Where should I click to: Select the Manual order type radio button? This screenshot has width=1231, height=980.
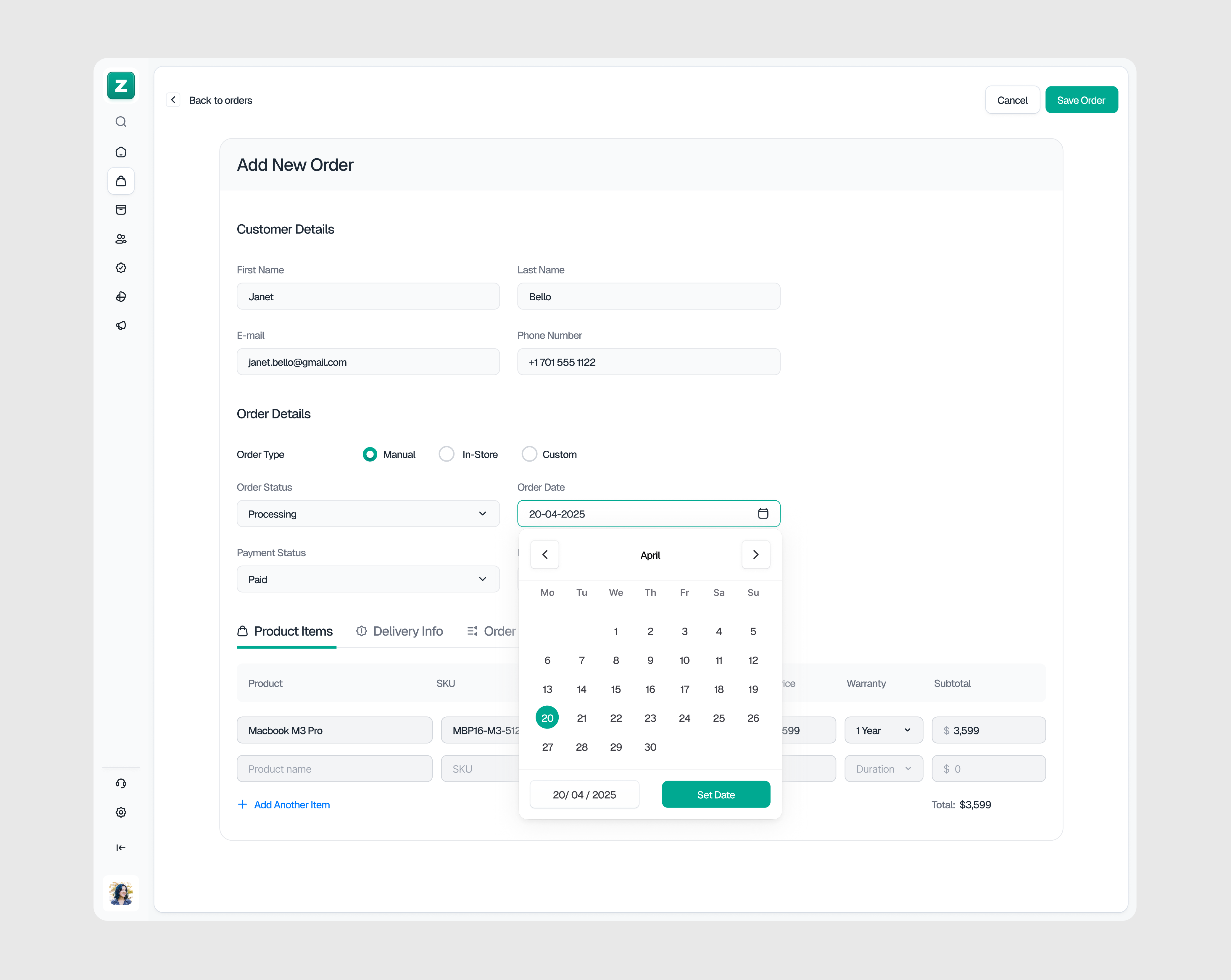(370, 454)
